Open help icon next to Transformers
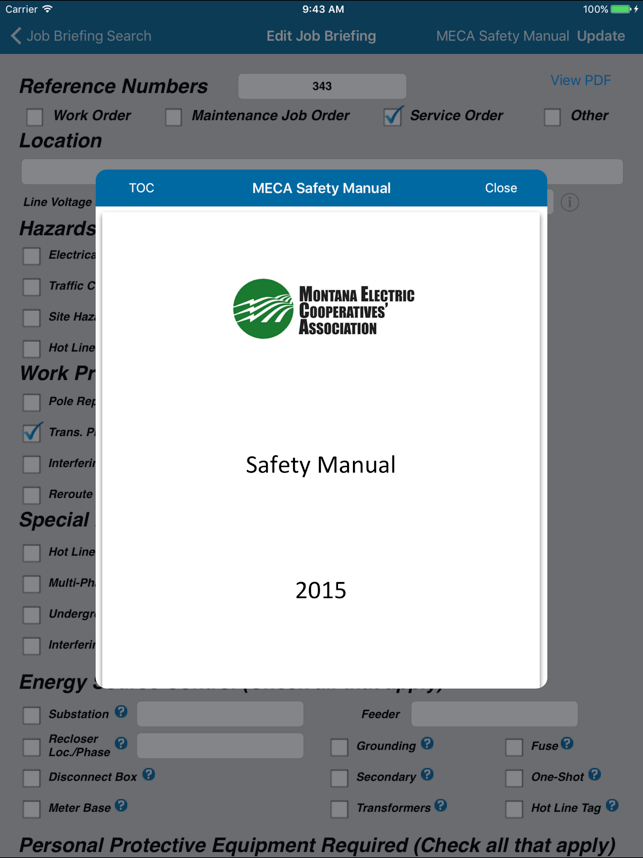The image size is (643, 858). tap(441, 805)
